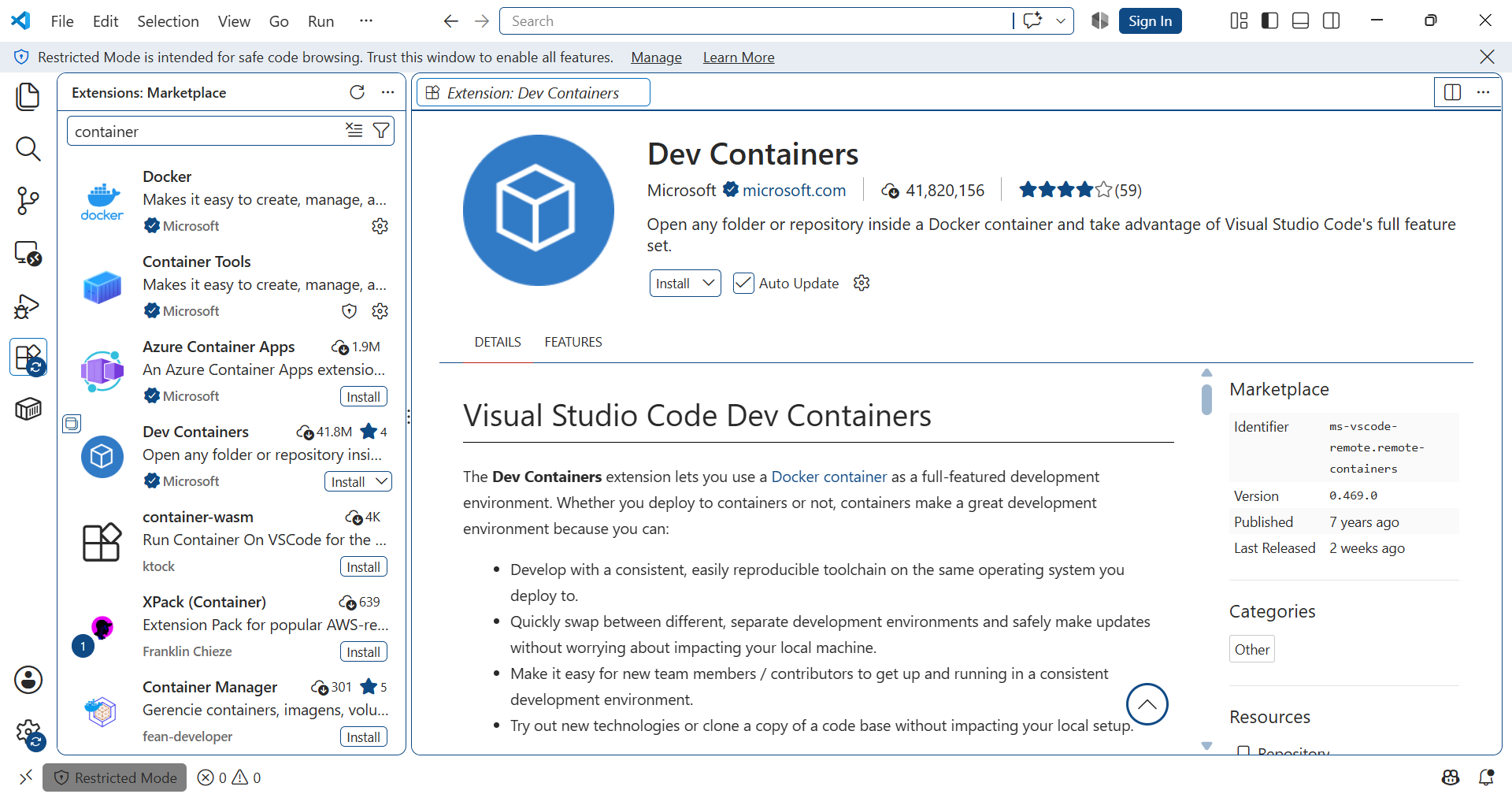
Task: Click Learn More link in banner
Action: tap(739, 58)
